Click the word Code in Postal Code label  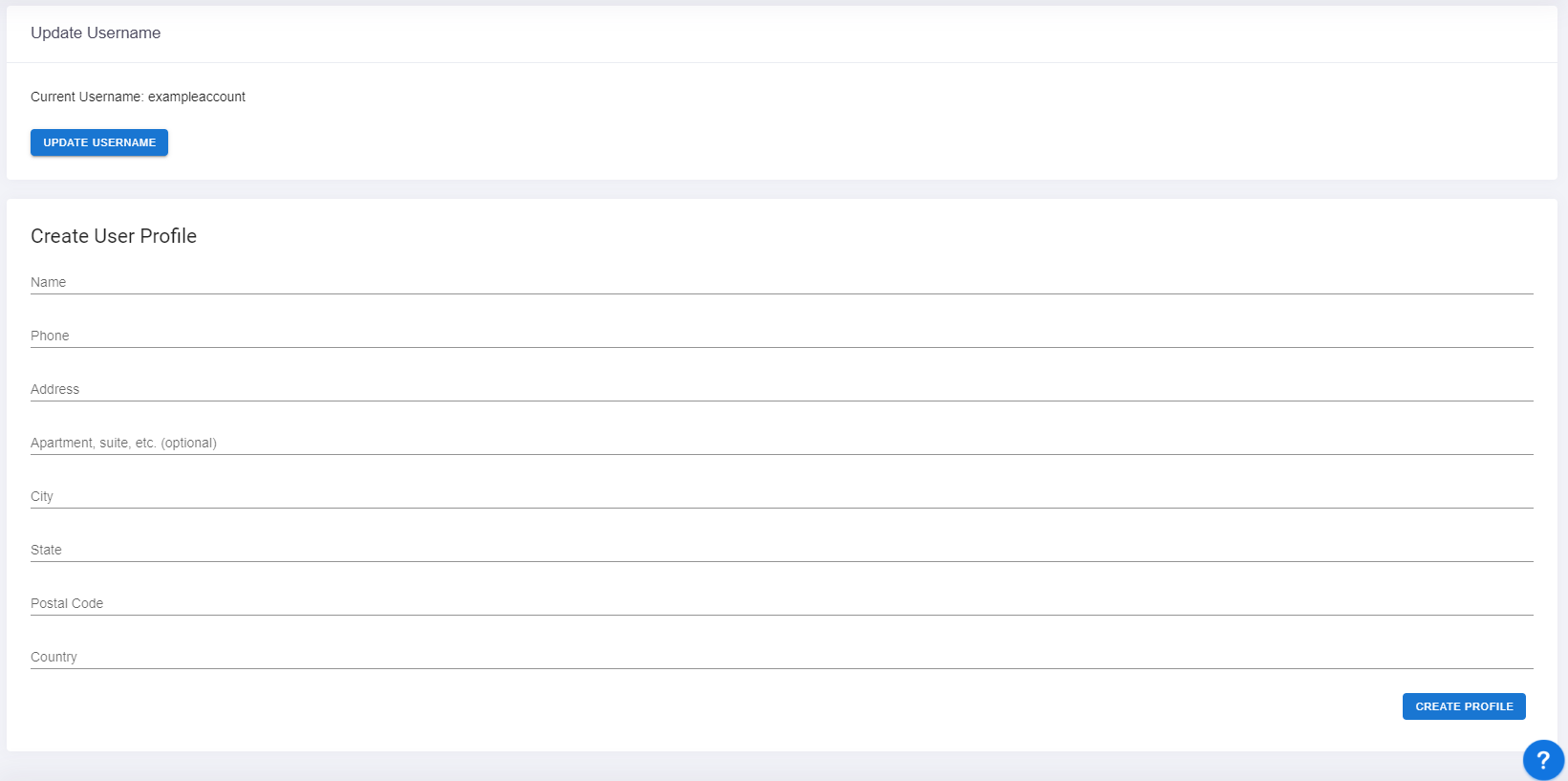[x=87, y=603]
